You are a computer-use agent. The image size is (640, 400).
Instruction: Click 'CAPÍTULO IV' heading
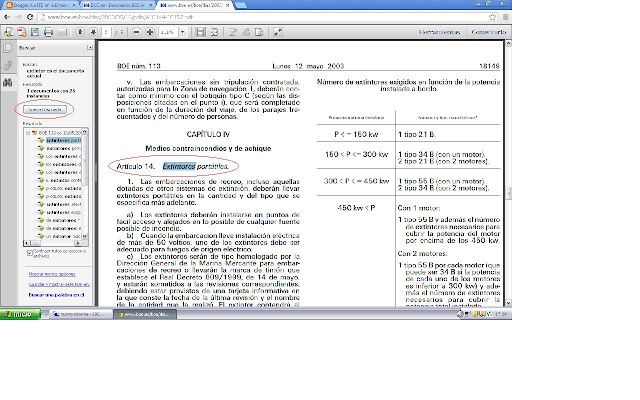[208, 134]
